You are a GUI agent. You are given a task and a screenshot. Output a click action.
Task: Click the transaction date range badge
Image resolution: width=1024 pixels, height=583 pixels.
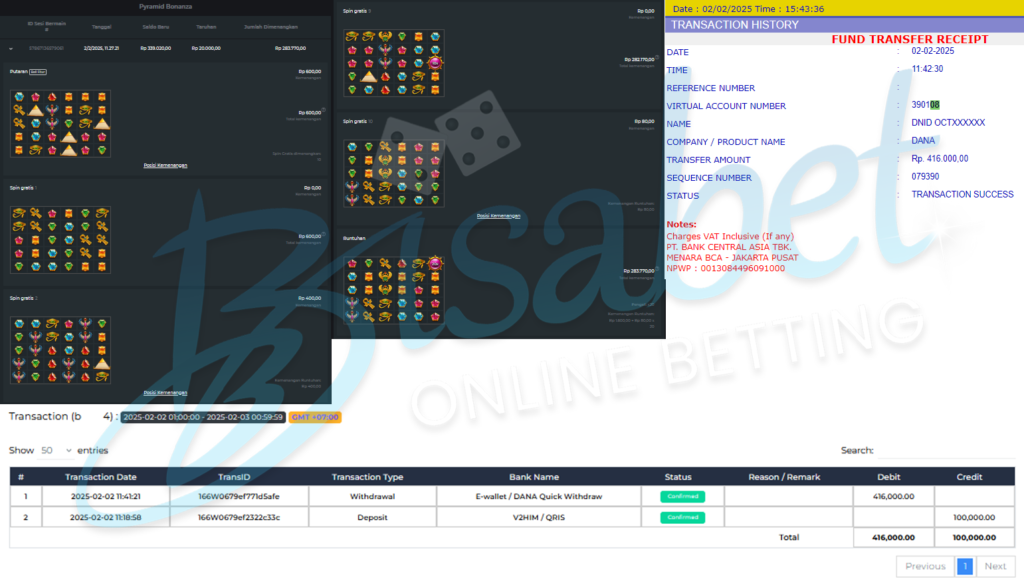(203, 417)
